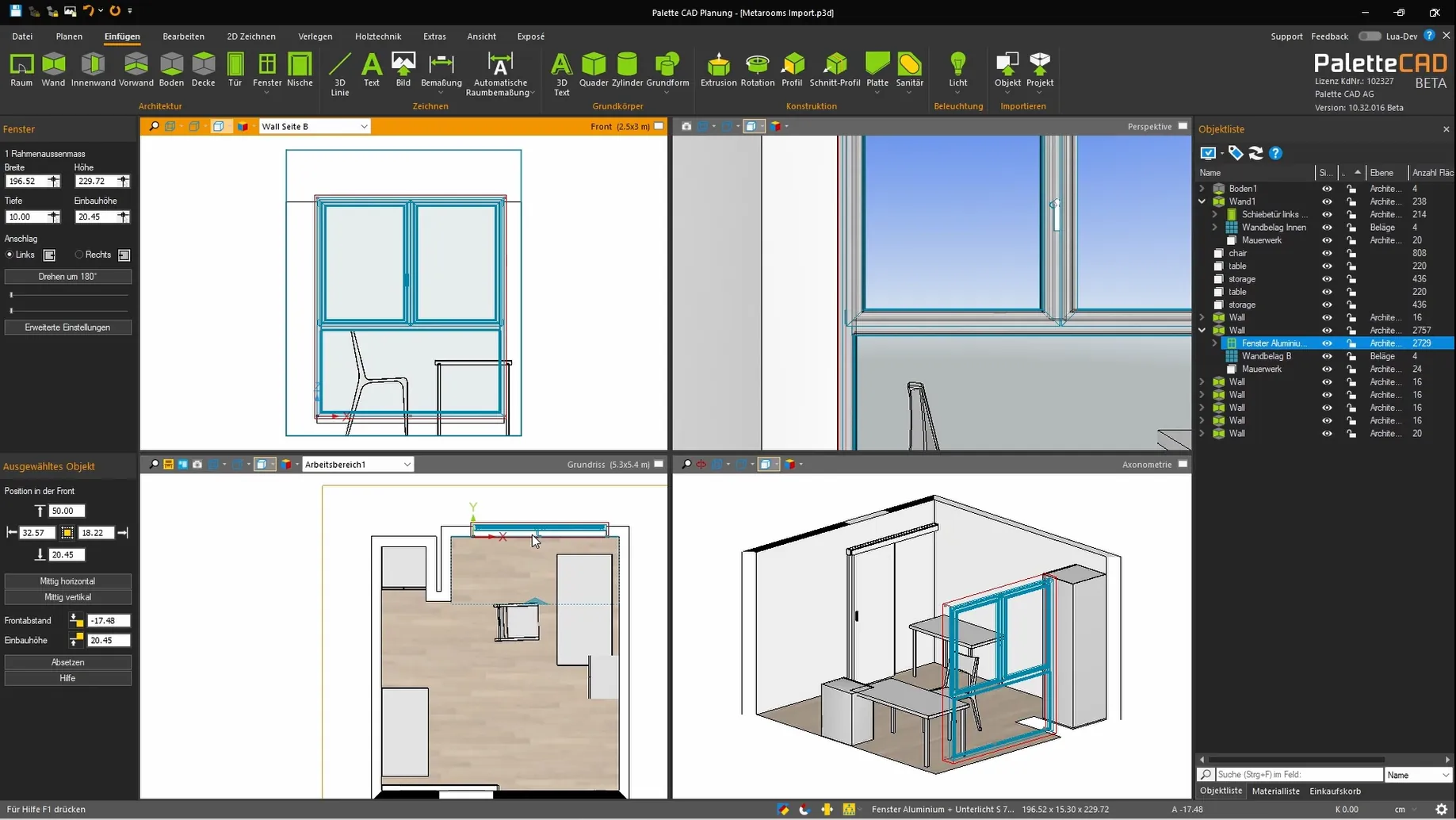Select the 3D Text tool
Image resolution: width=1456 pixels, height=820 pixels.
click(561, 71)
